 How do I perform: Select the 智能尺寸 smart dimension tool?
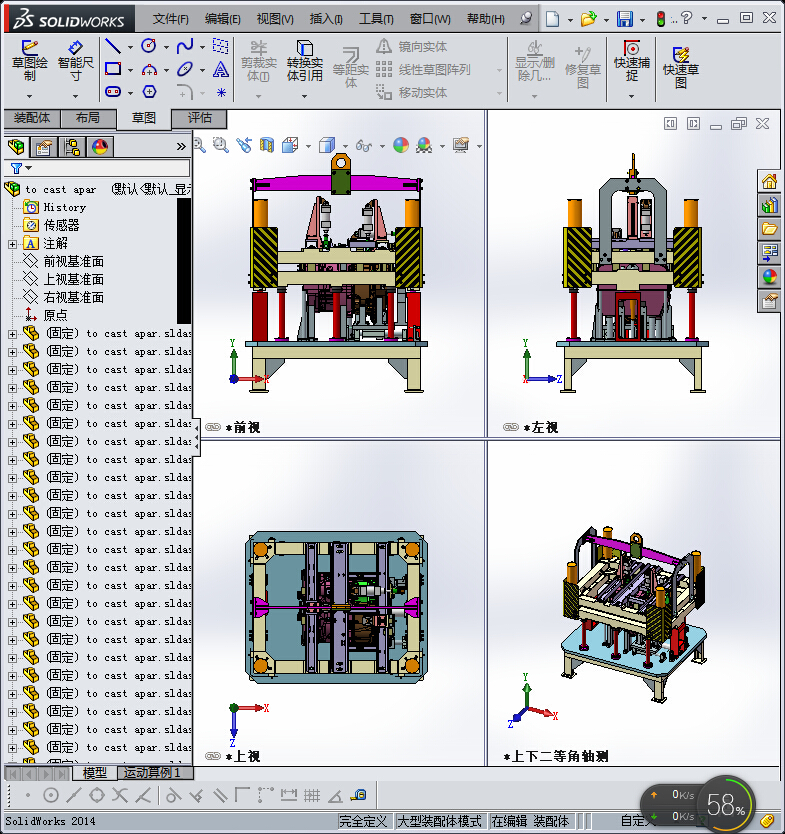76,61
